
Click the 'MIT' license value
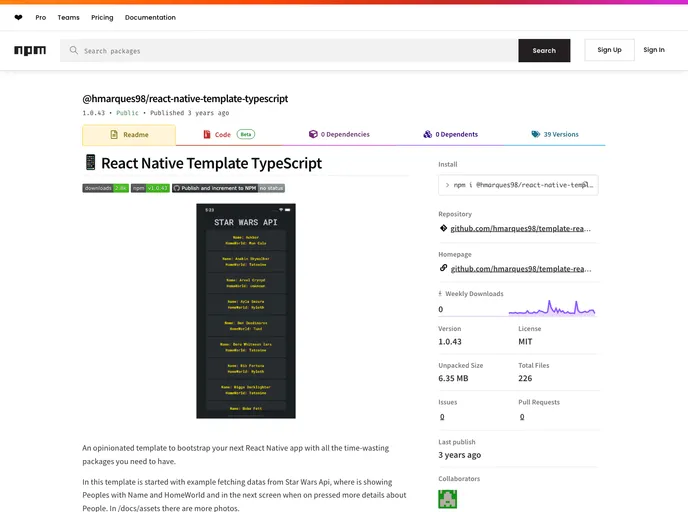tap(525, 341)
